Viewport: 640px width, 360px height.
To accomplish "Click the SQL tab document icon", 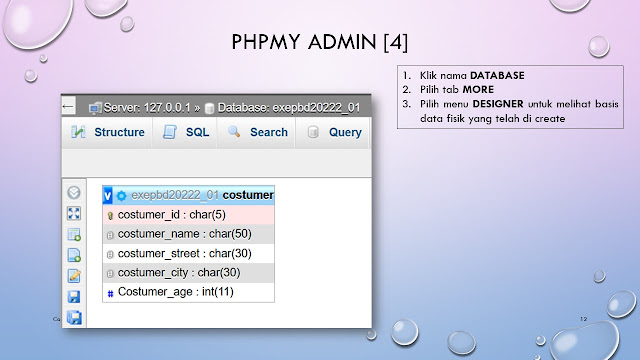I will (x=170, y=132).
